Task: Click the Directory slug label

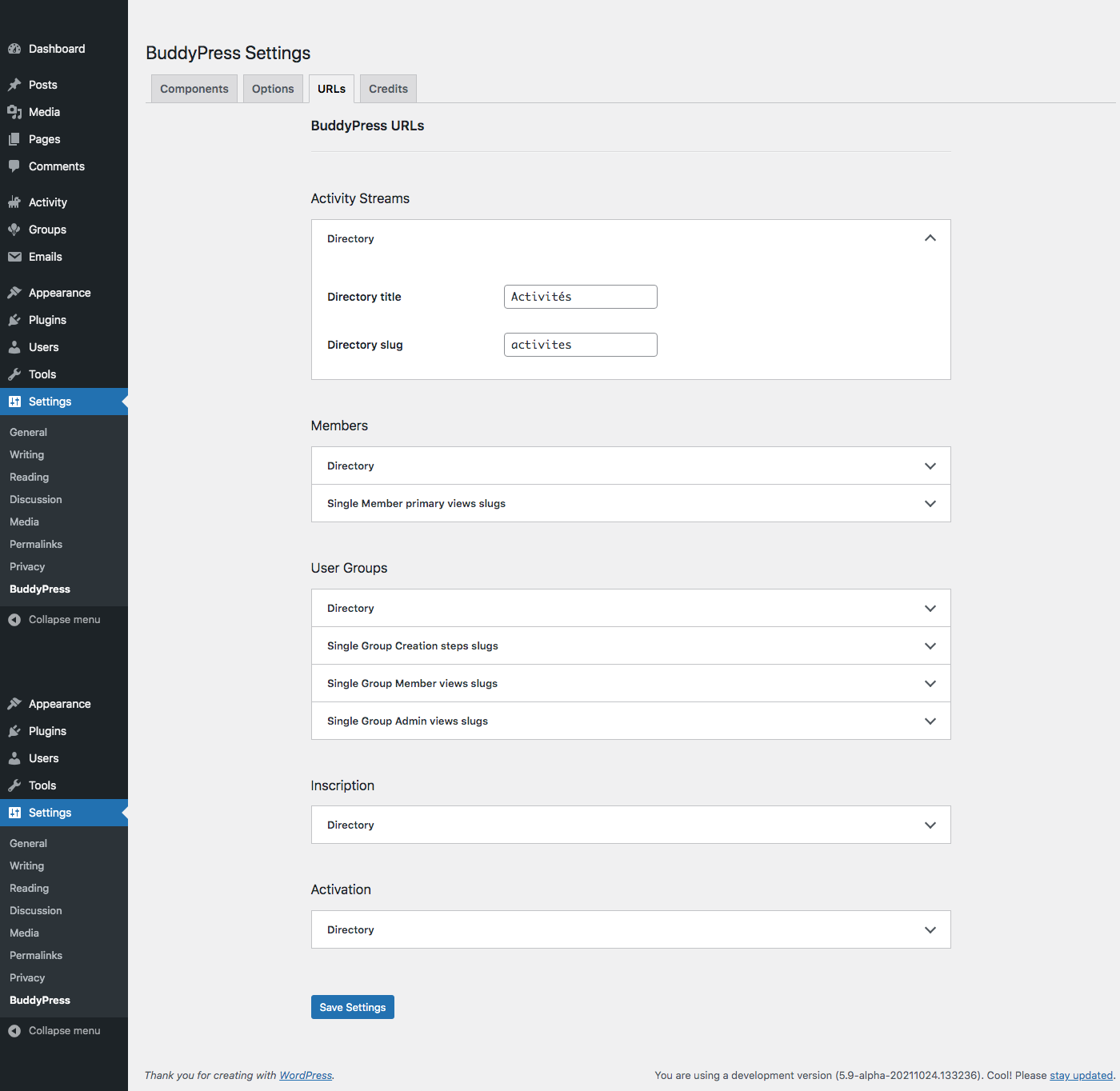Action: [365, 345]
